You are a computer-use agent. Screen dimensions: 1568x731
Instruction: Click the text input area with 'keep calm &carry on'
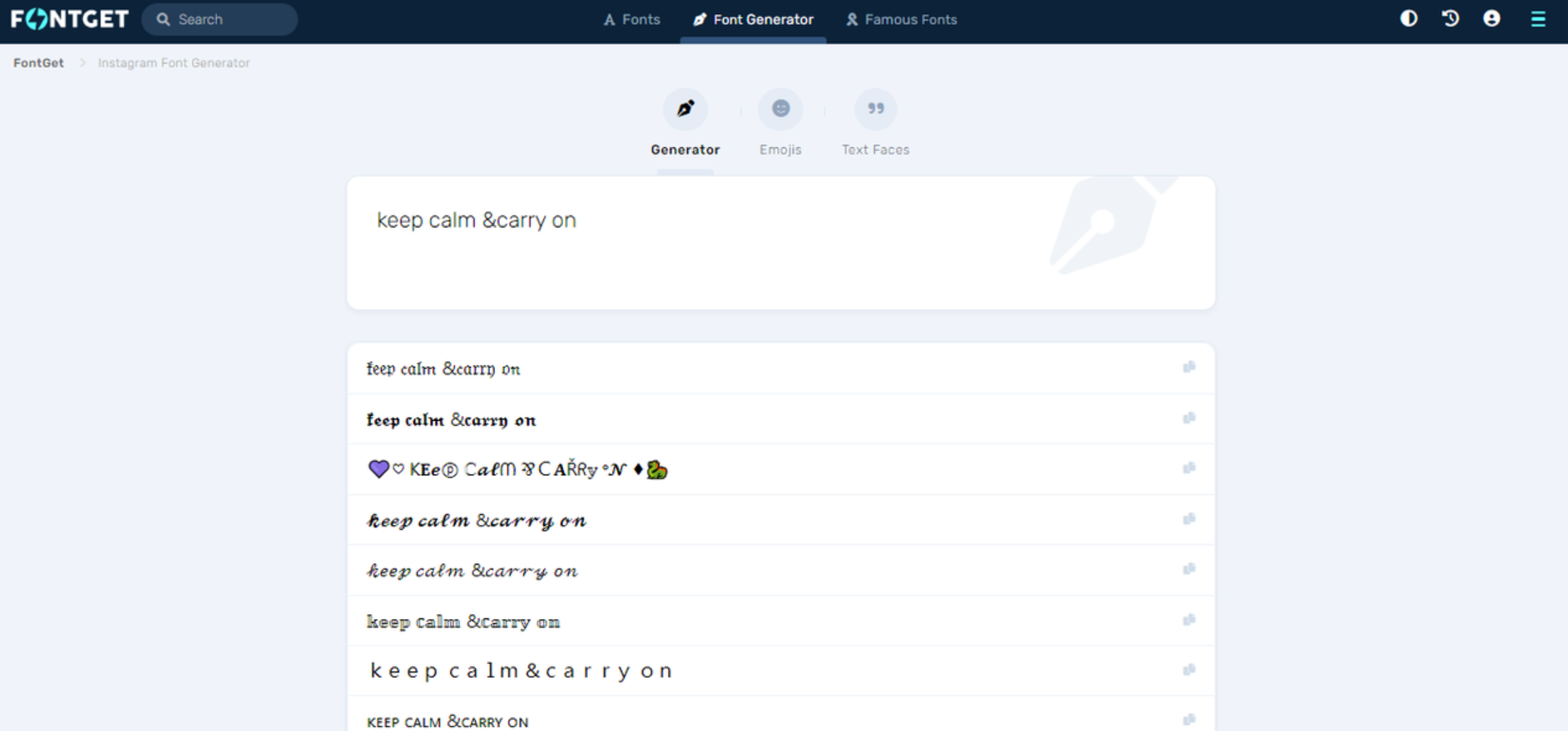click(781, 242)
